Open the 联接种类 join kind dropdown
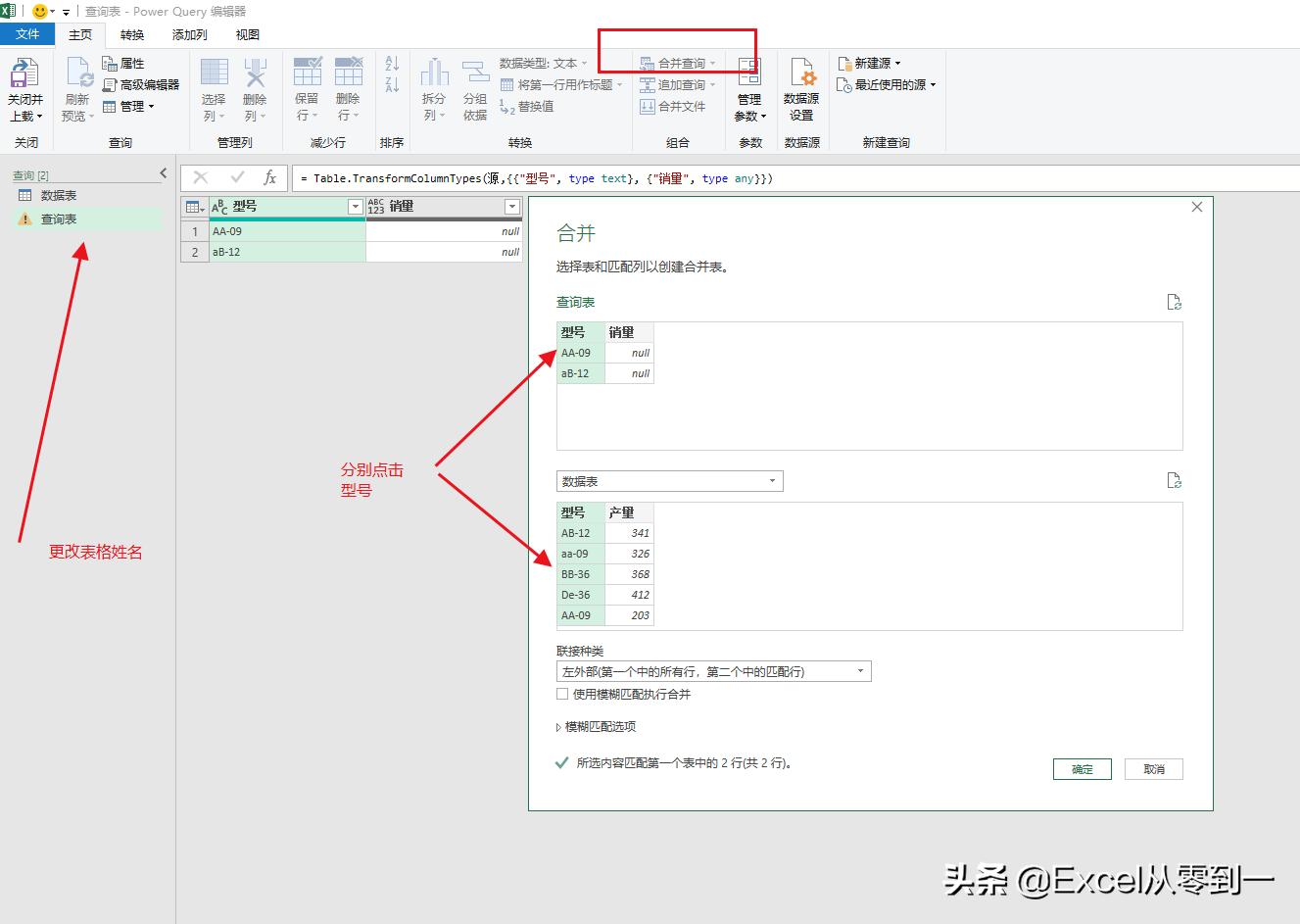This screenshot has height=924, width=1300. (860, 670)
